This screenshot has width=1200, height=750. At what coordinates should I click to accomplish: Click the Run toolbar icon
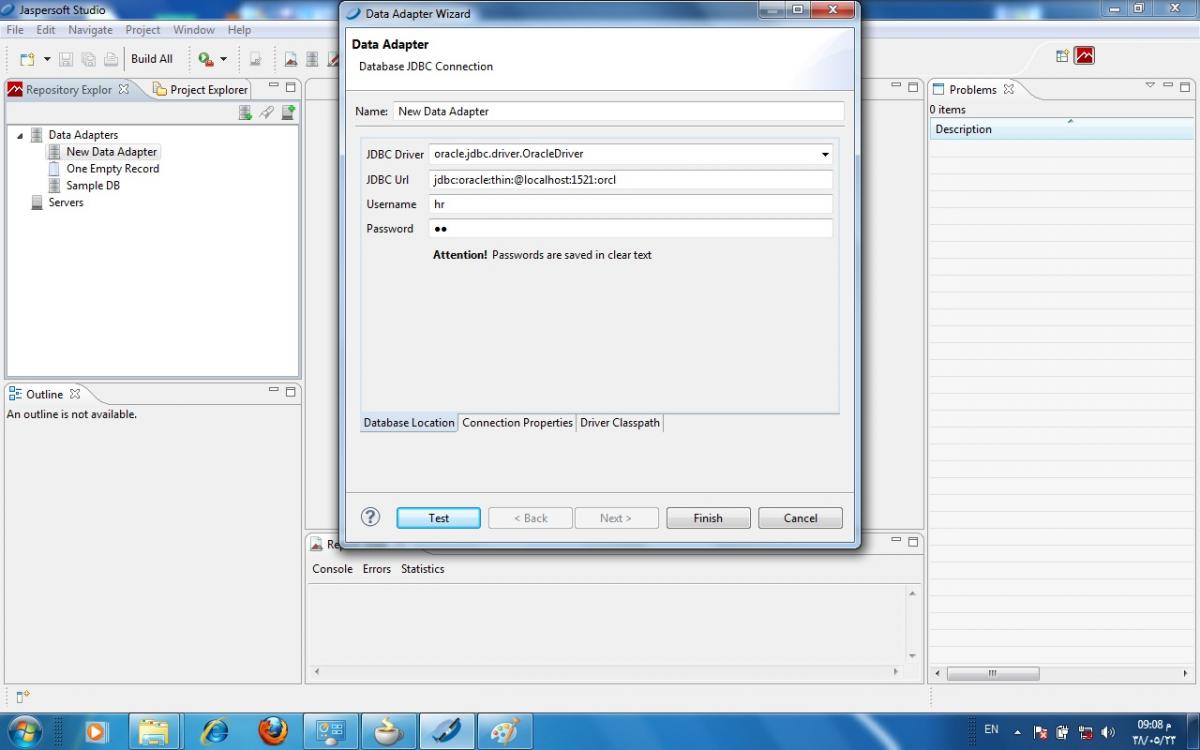click(205, 59)
